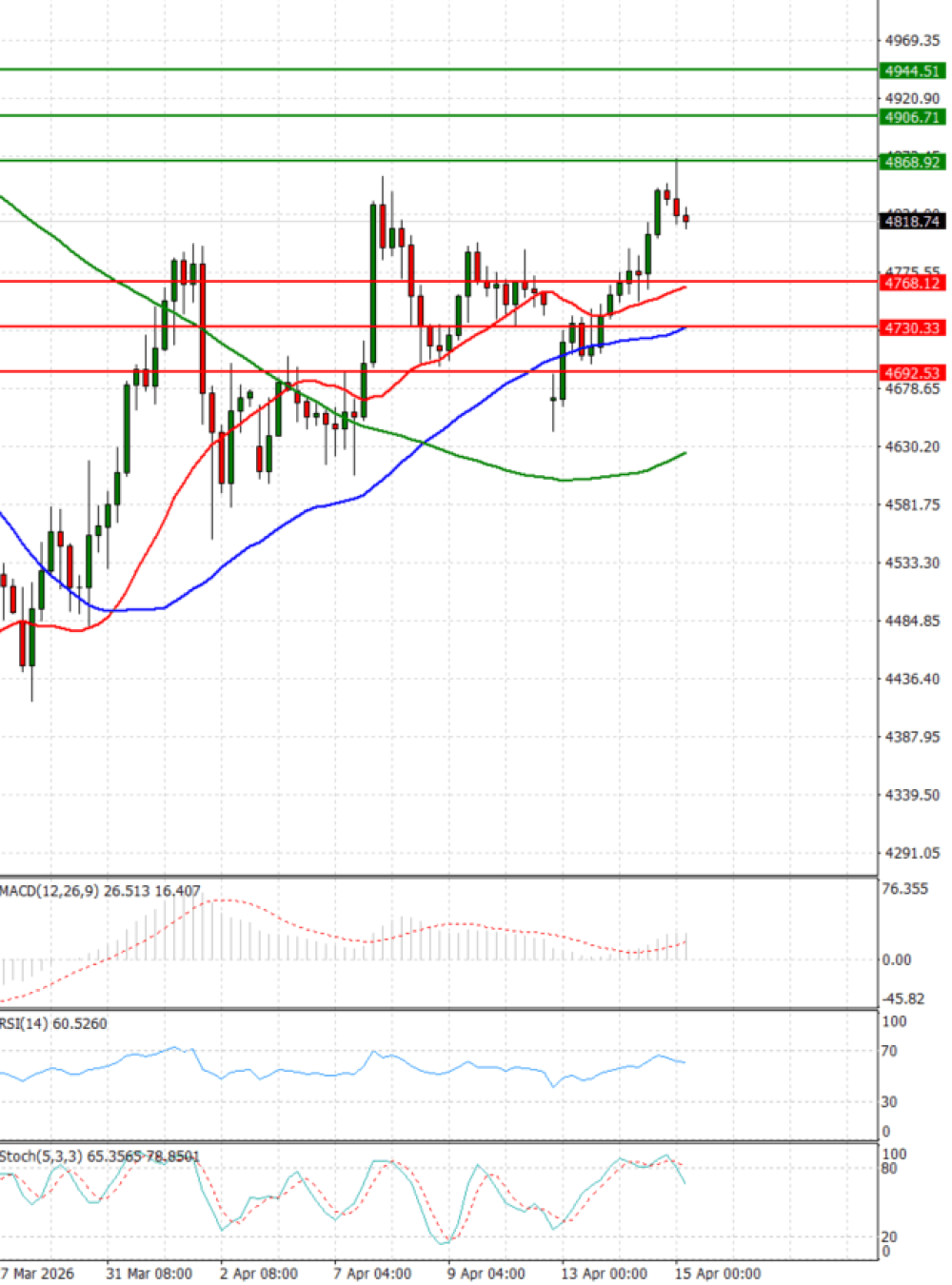952x1285 pixels.
Task: Click the 4291.05 price scale value
Action: point(912,854)
